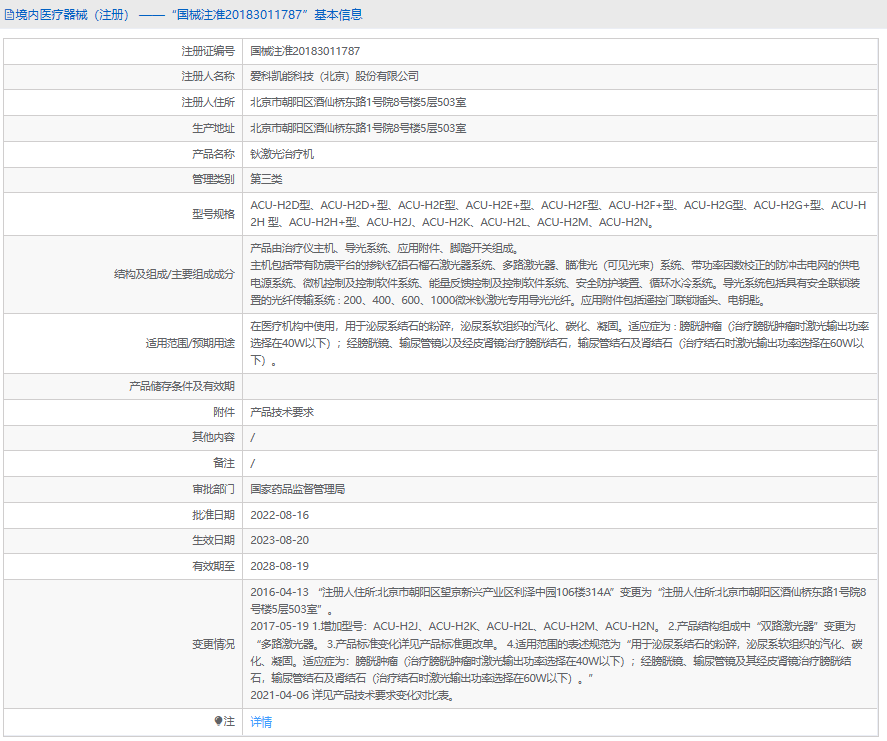Click the model list starting ACU-H2D型
The width and height of the screenshot is (887, 741).
point(558,214)
